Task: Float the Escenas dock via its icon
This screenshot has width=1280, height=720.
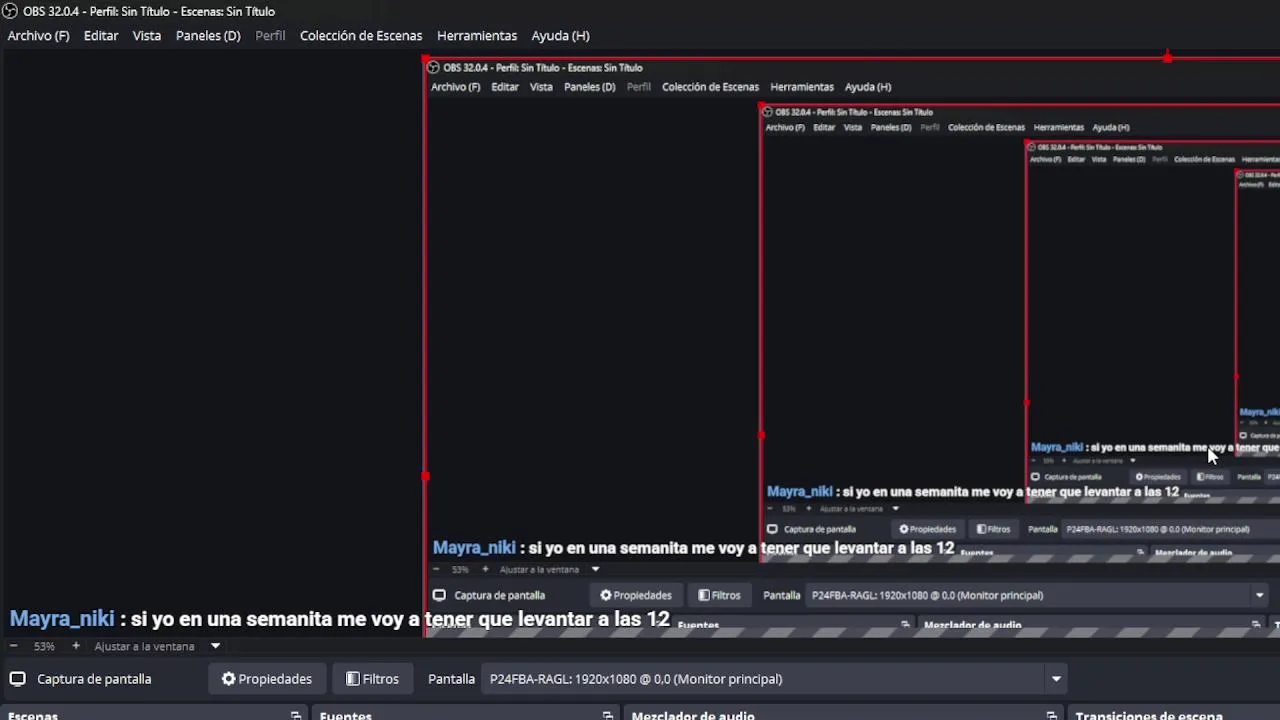Action: pyautogui.click(x=296, y=715)
